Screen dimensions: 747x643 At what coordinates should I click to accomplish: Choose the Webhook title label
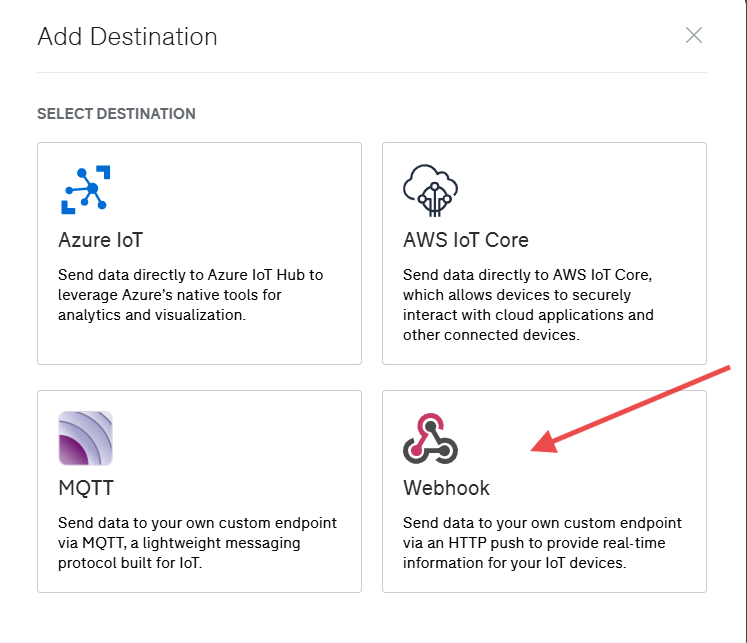click(446, 488)
